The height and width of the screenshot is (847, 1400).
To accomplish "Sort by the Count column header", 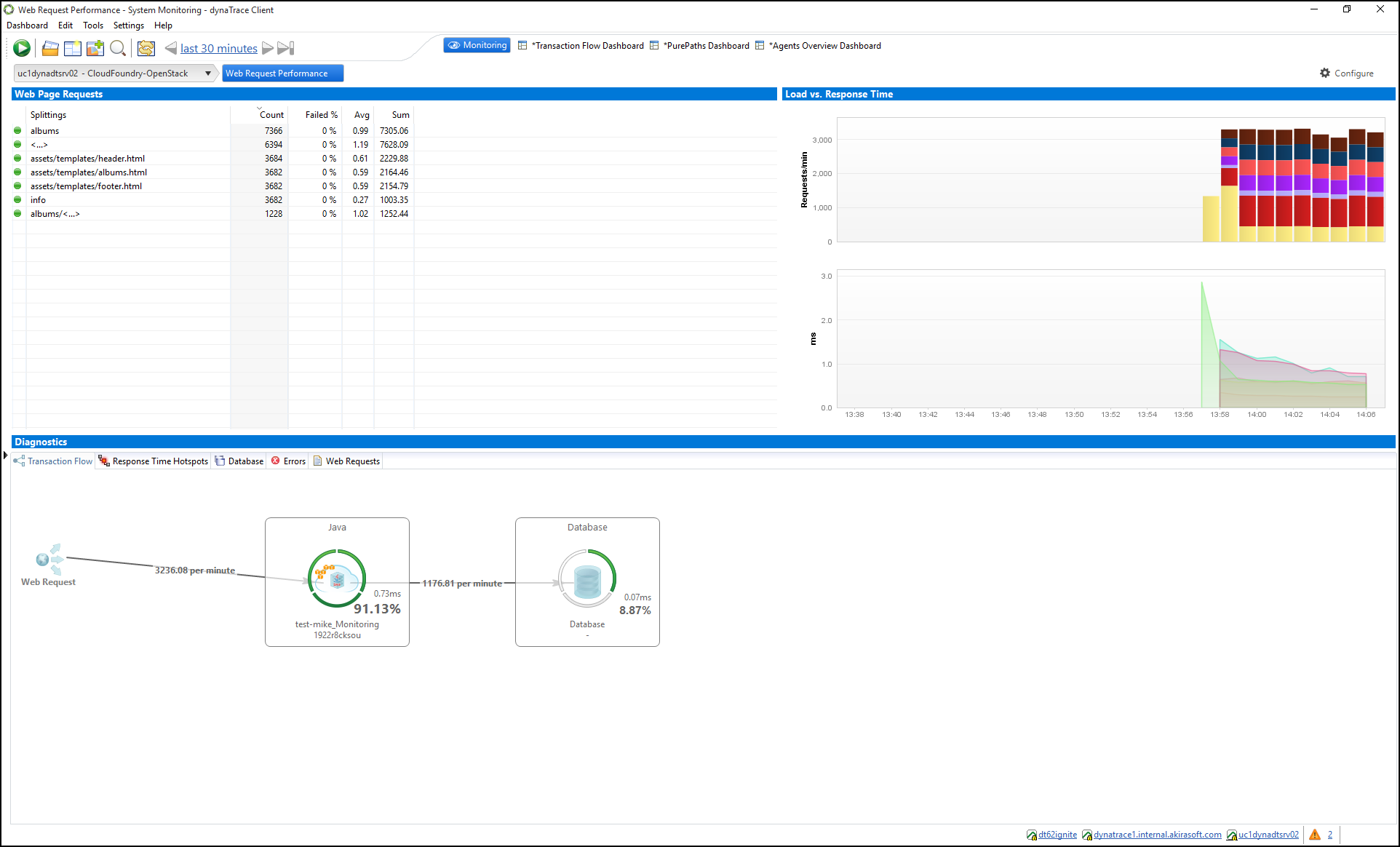I will (271, 115).
